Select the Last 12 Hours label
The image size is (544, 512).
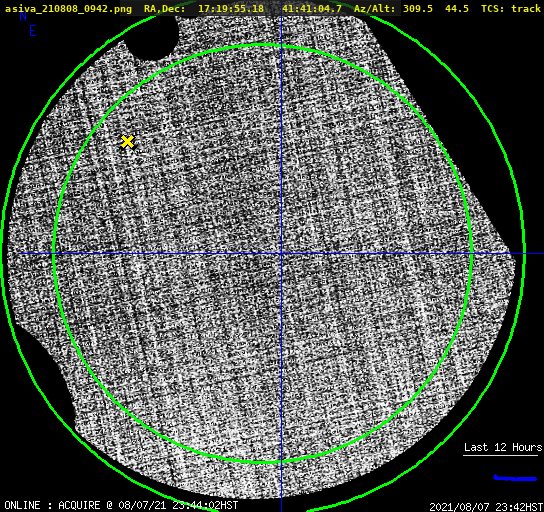503,447
